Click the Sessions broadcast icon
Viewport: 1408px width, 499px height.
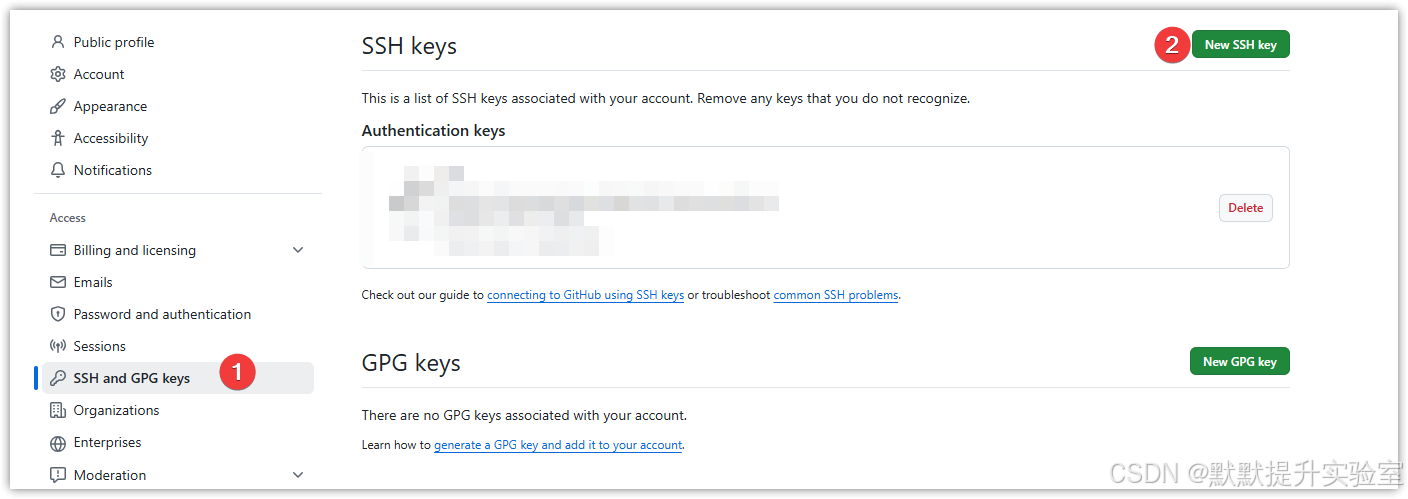(58, 346)
